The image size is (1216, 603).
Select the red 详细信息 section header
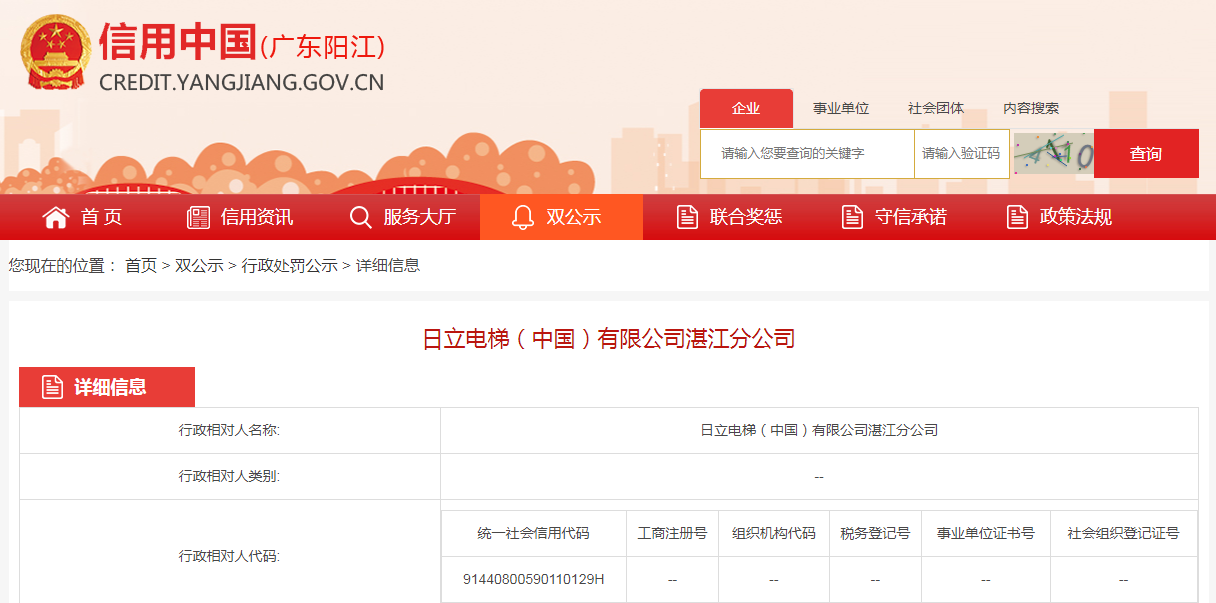(107, 387)
